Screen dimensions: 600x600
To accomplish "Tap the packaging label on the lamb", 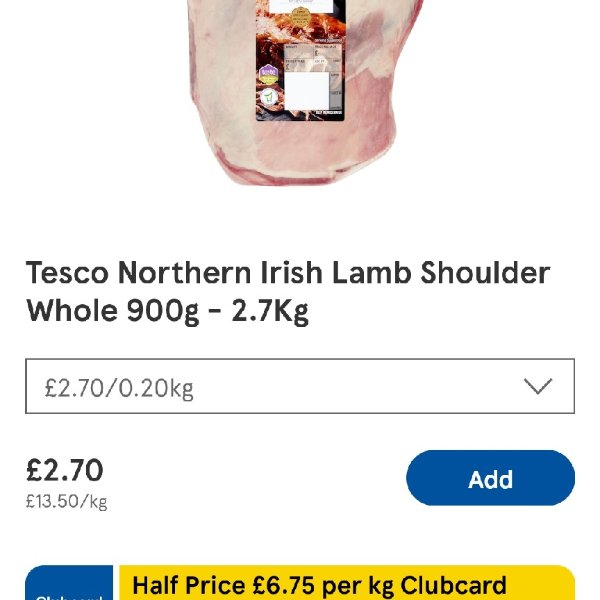I will click(x=300, y=60).
